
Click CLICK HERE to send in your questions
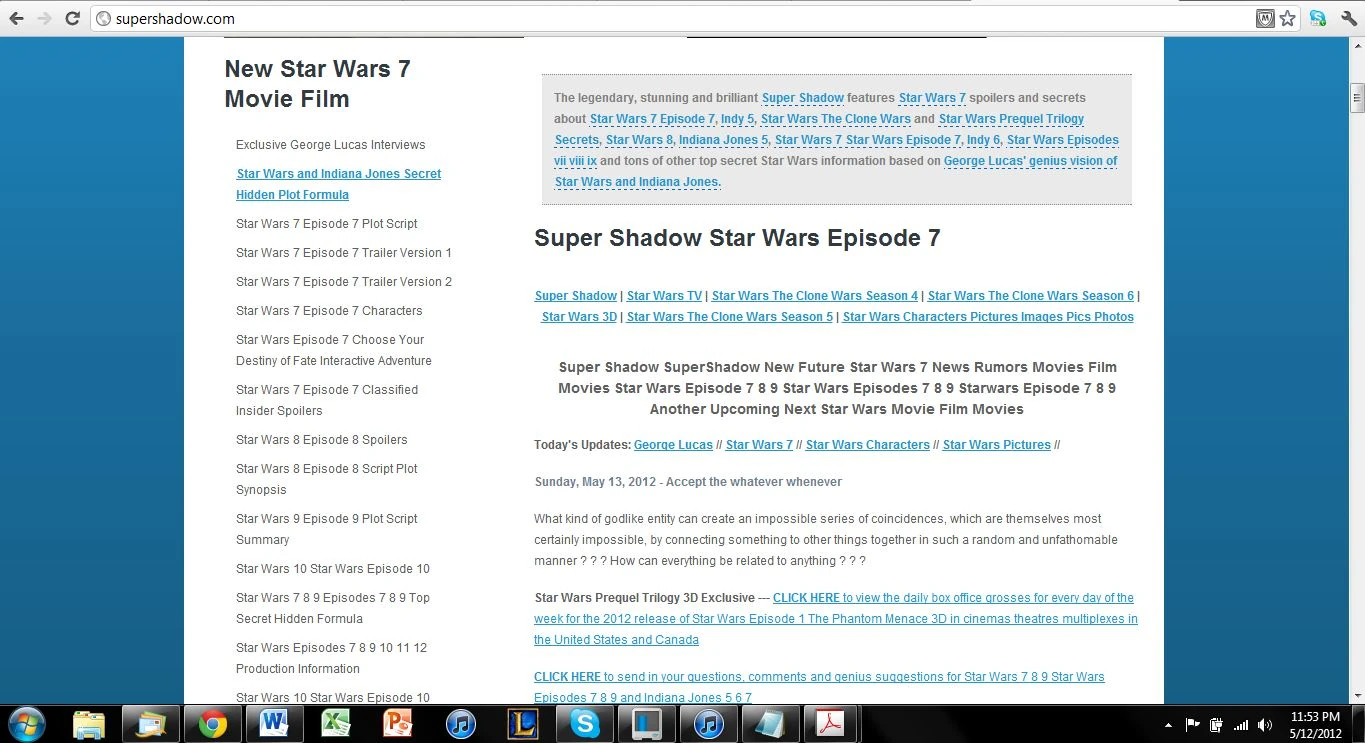[567, 677]
